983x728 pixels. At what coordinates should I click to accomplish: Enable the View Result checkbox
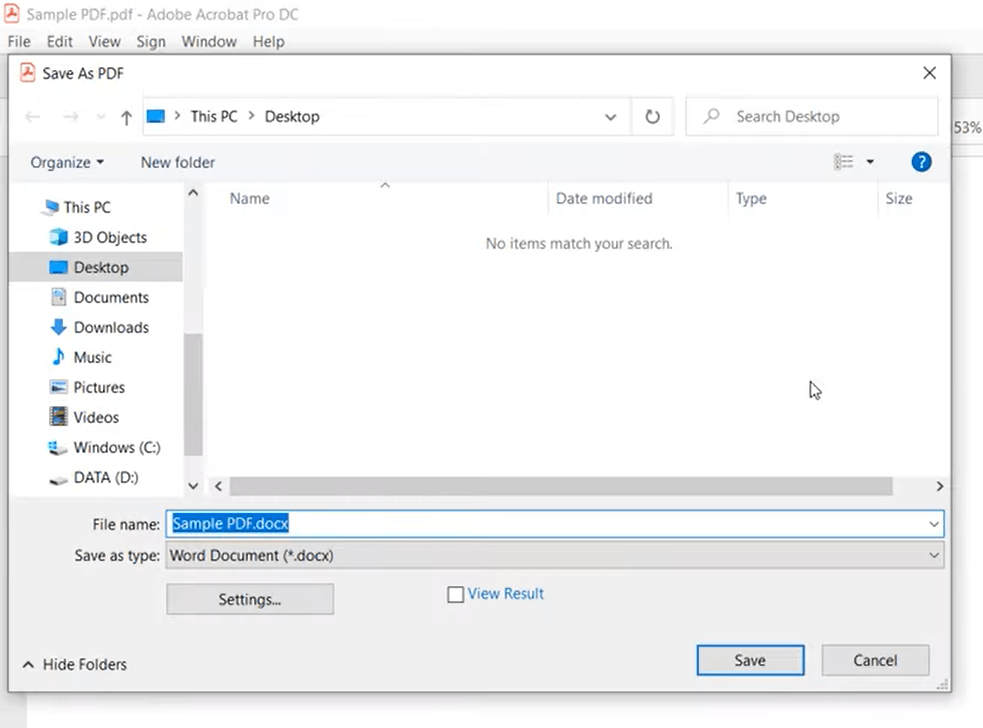456,593
